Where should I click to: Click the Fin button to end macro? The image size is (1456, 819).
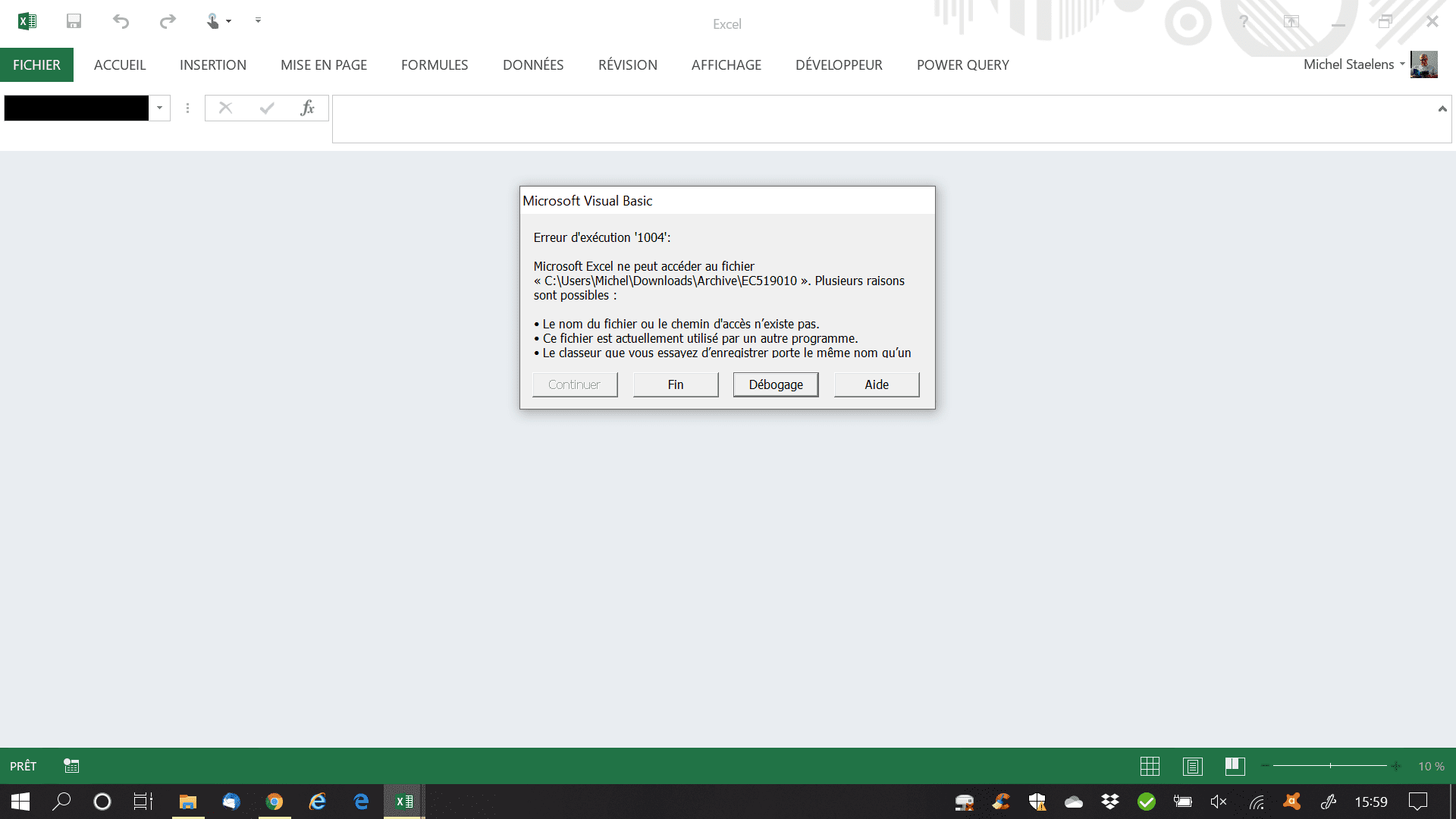(676, 384)
